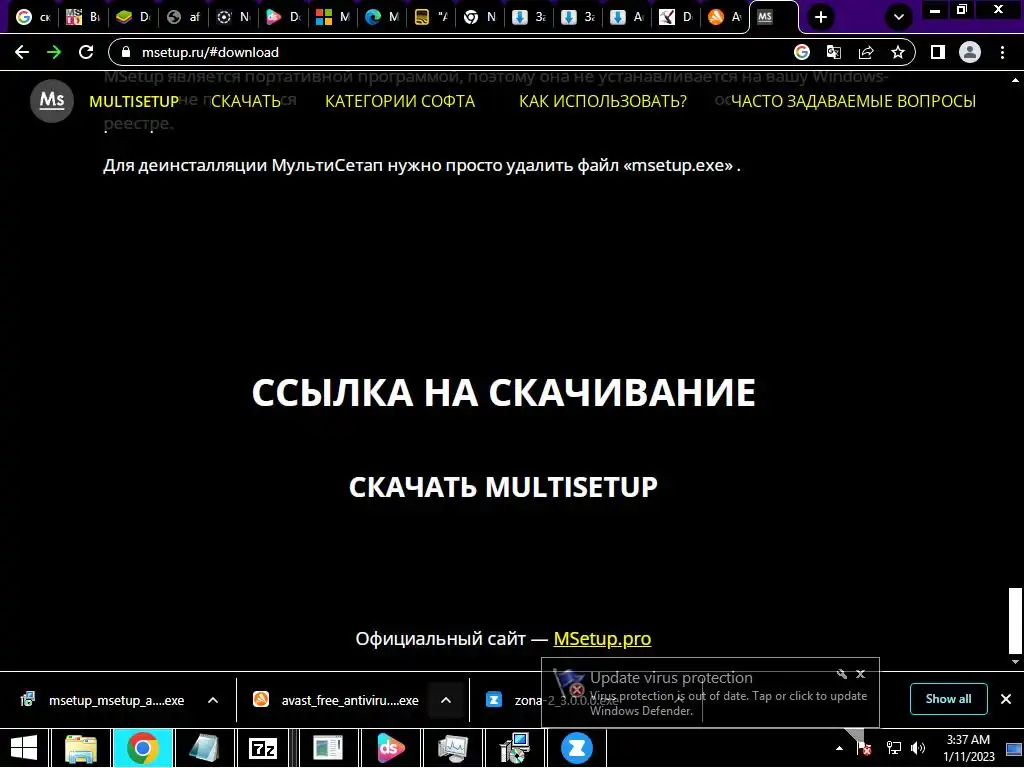Expand options for avast download item

coord(446,700)
